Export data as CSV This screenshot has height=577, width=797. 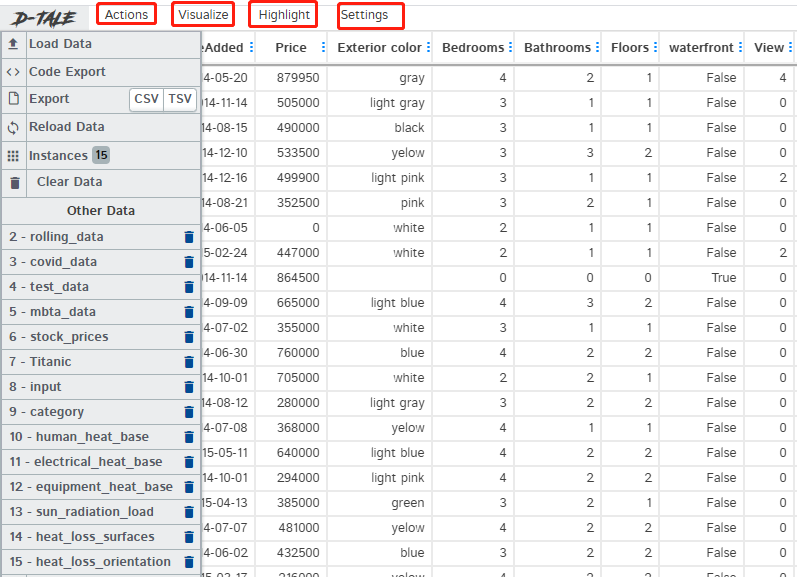pyautogui.click(x=146, y=99)
